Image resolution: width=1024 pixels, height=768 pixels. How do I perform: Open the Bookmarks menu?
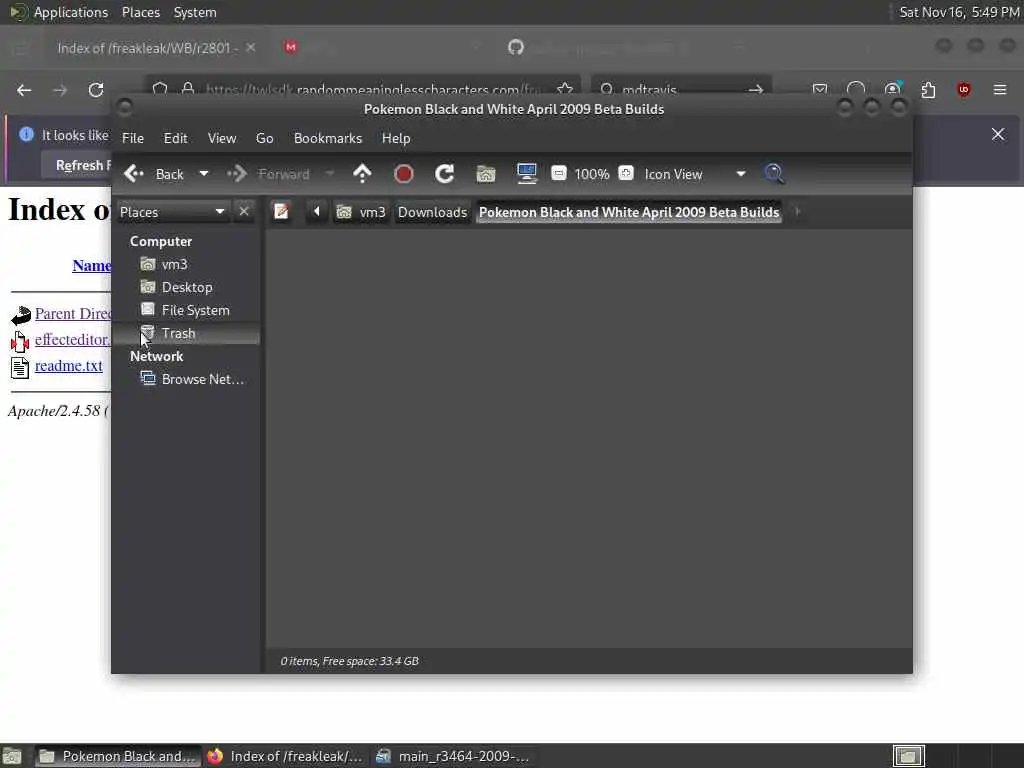point(328,138)
